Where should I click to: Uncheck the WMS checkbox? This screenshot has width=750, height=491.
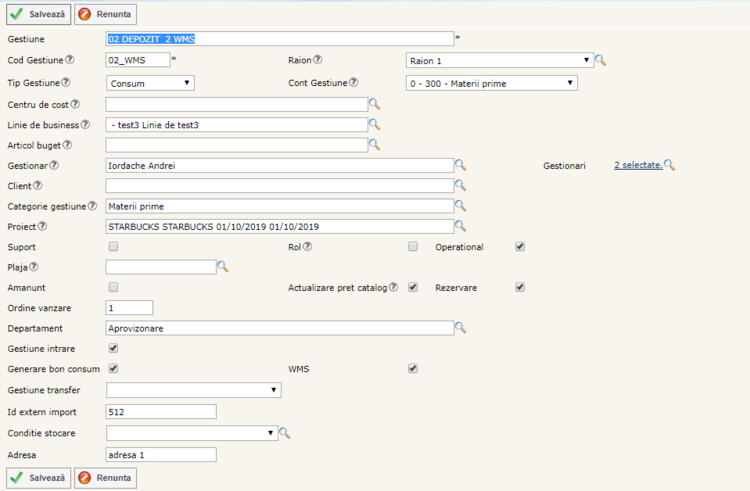coord(413,369)
